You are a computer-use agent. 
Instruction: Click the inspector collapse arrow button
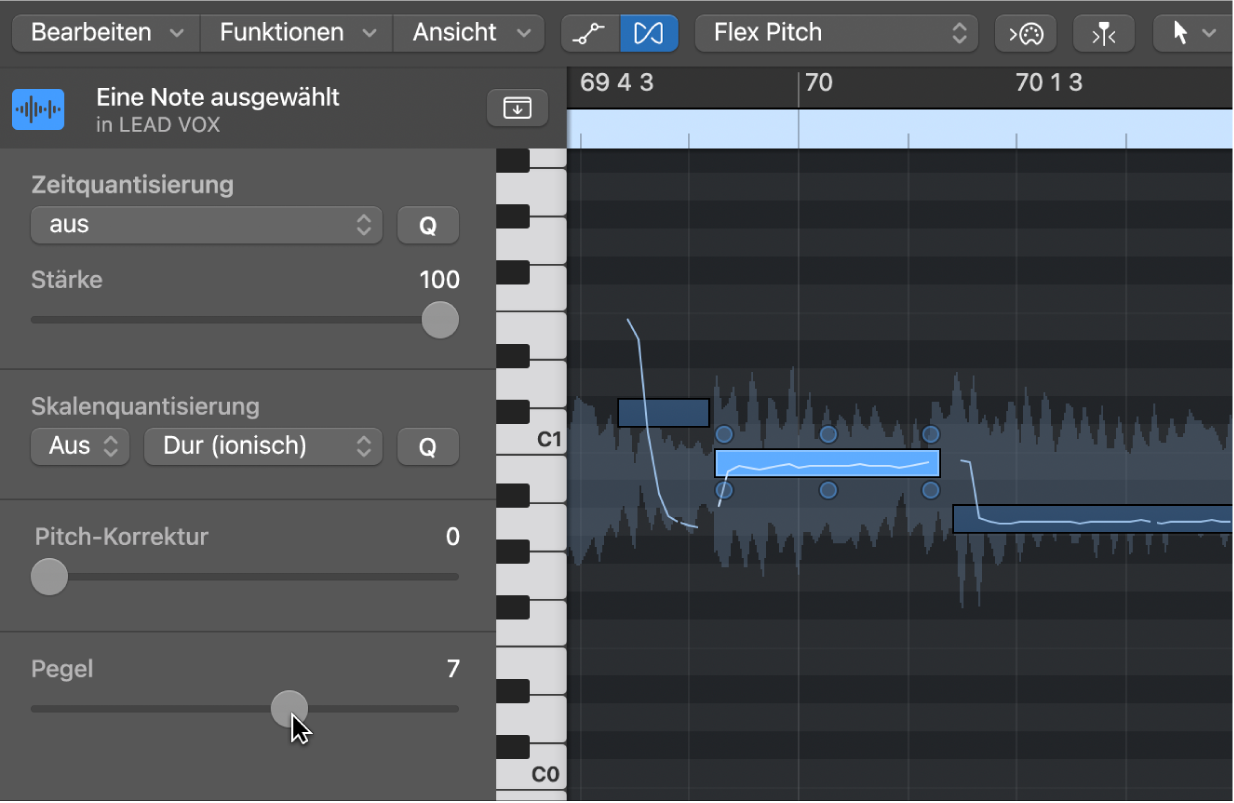click(x=517, y=107)
